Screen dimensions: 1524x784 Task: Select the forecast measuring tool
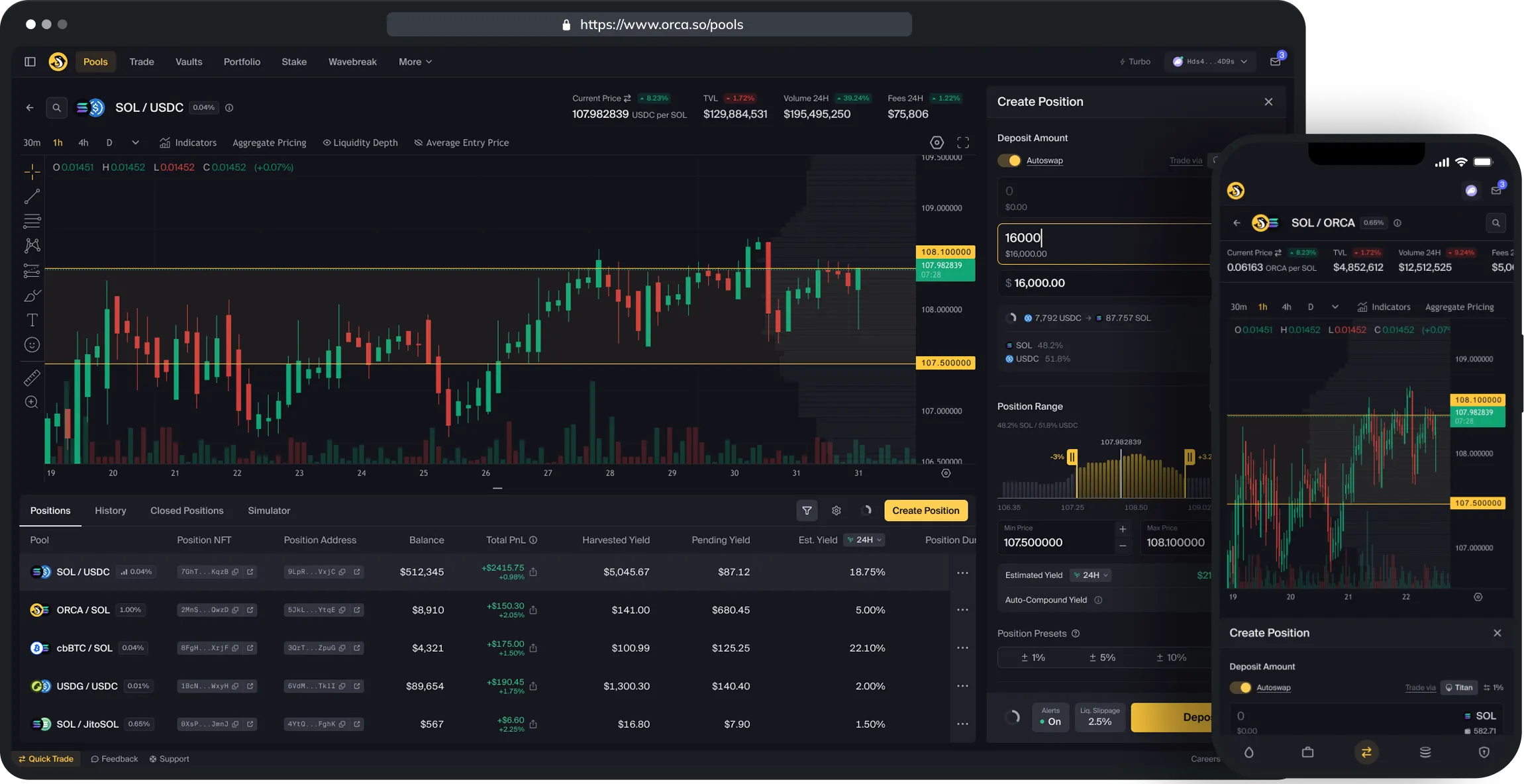[x=32, y=270]
